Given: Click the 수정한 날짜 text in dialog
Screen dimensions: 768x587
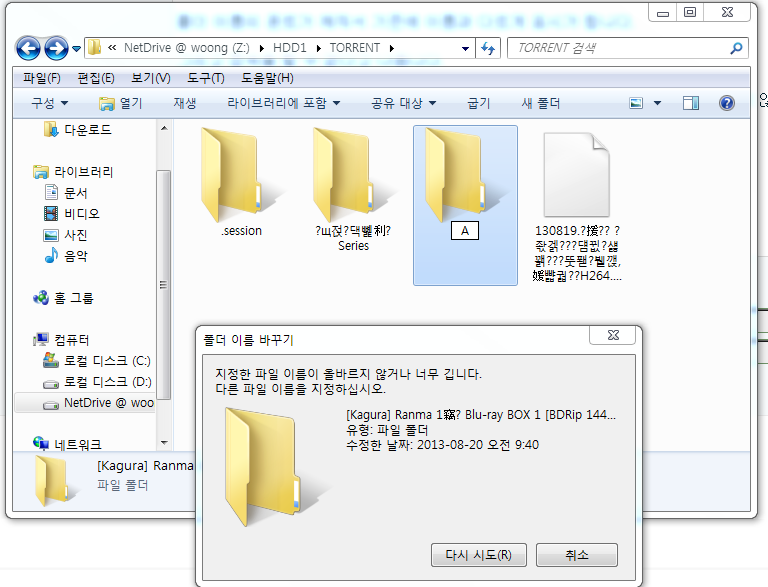Looking at the screenshot, I should (442, 445).
